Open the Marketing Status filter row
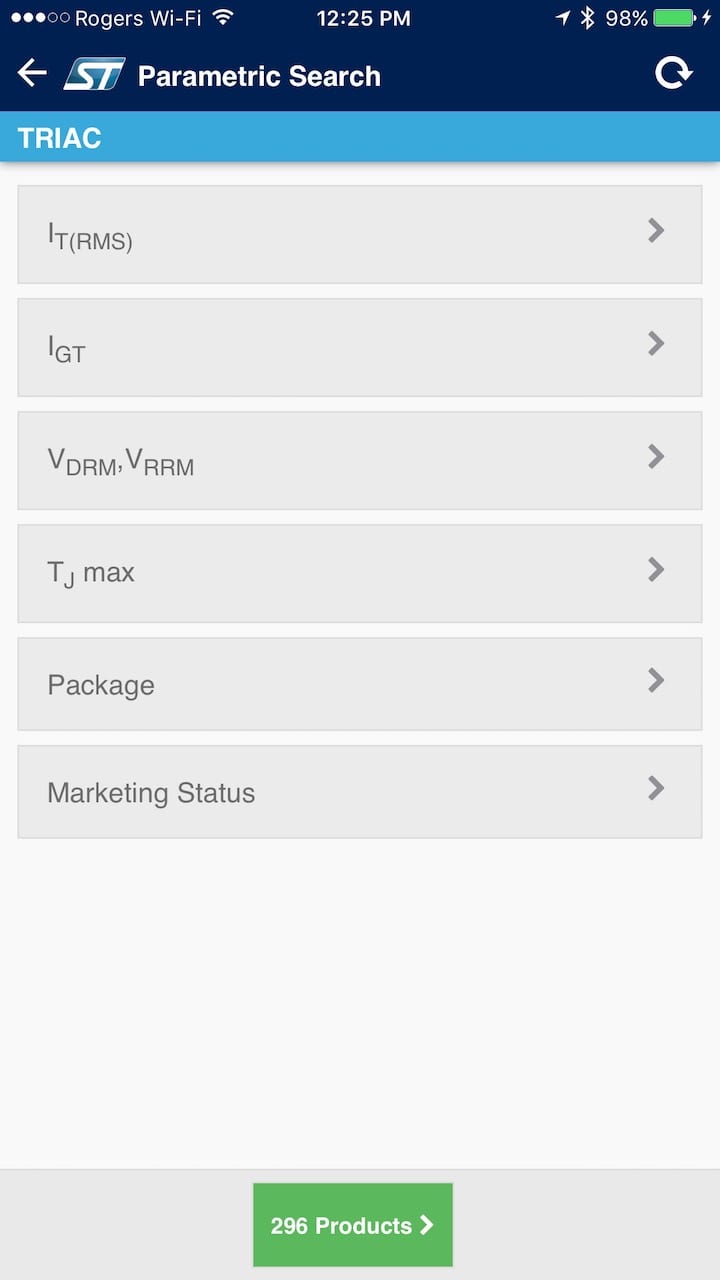 tap(360, 792)
